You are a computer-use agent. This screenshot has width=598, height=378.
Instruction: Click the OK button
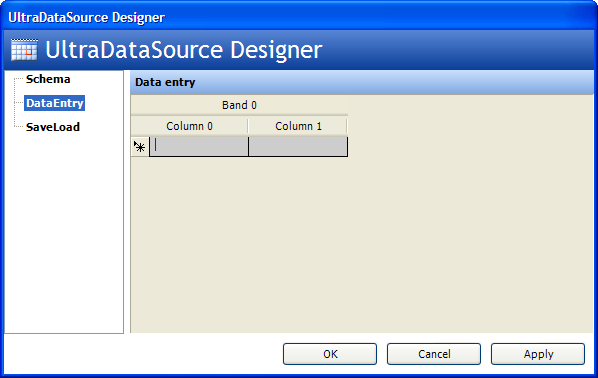330,354
